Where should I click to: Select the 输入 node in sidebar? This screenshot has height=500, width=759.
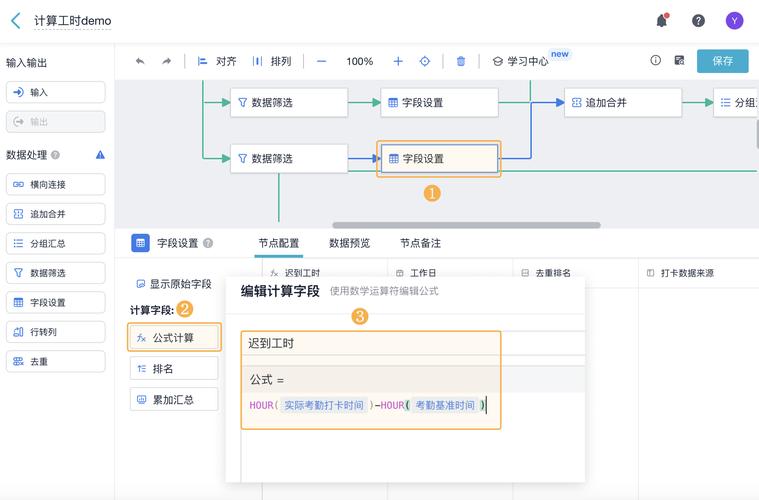pos(56,92)
